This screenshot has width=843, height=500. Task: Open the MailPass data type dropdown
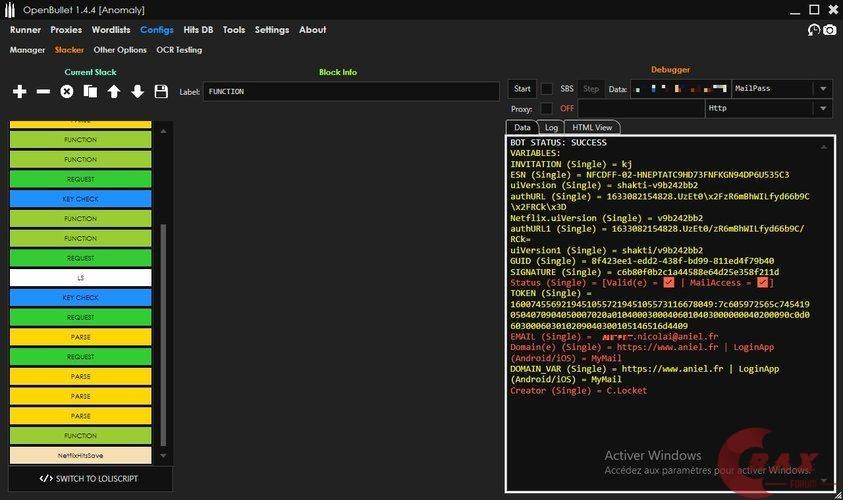click(x=782, y=89)
